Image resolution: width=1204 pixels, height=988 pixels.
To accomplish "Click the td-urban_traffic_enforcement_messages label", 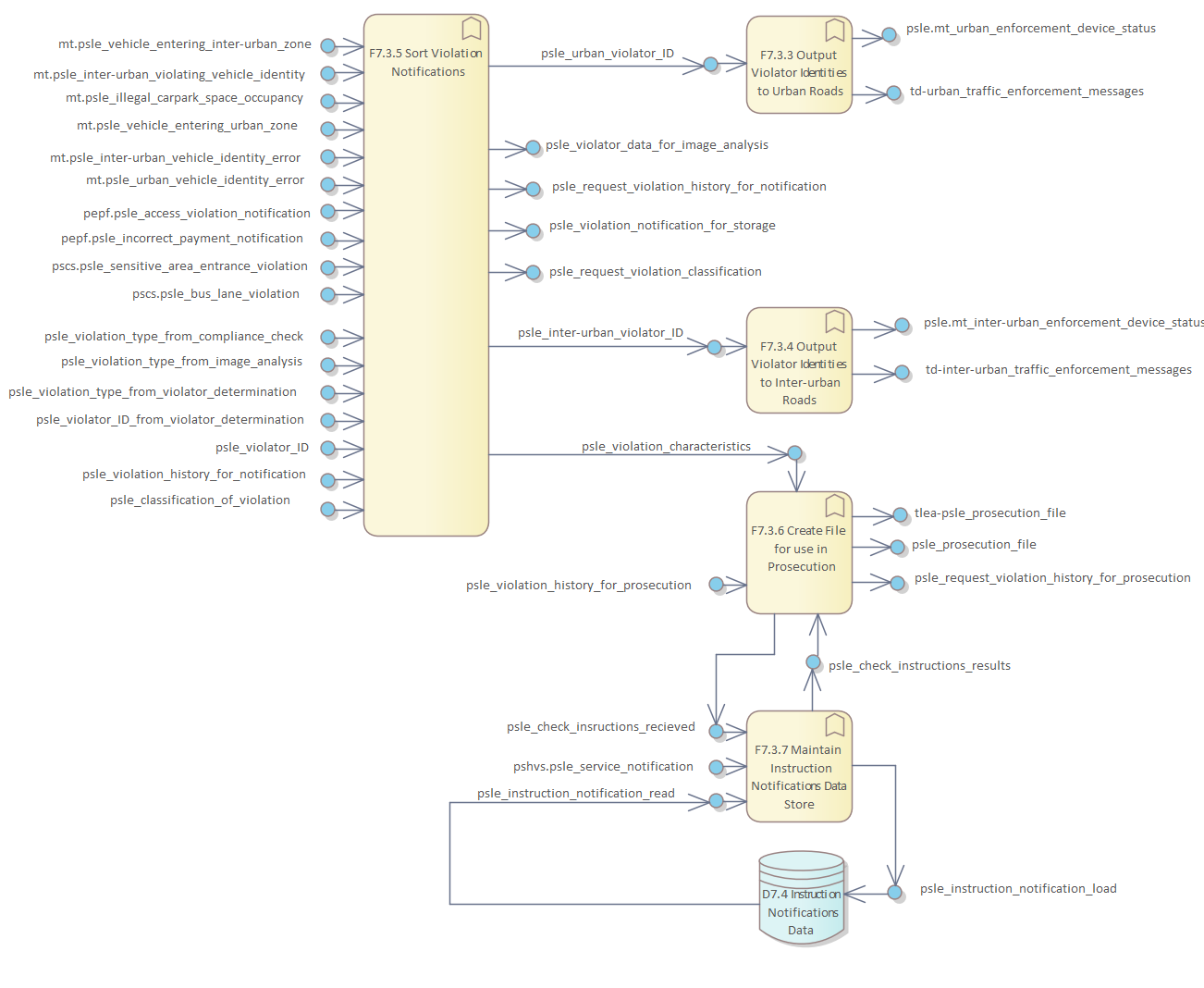I will click(1026, 92).
